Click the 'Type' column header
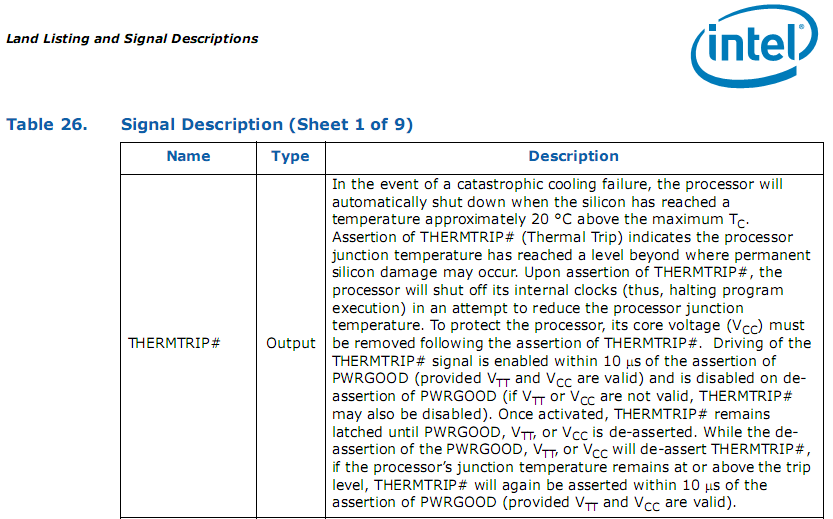This screenshot has height=519, width=833. coord(290,156)
